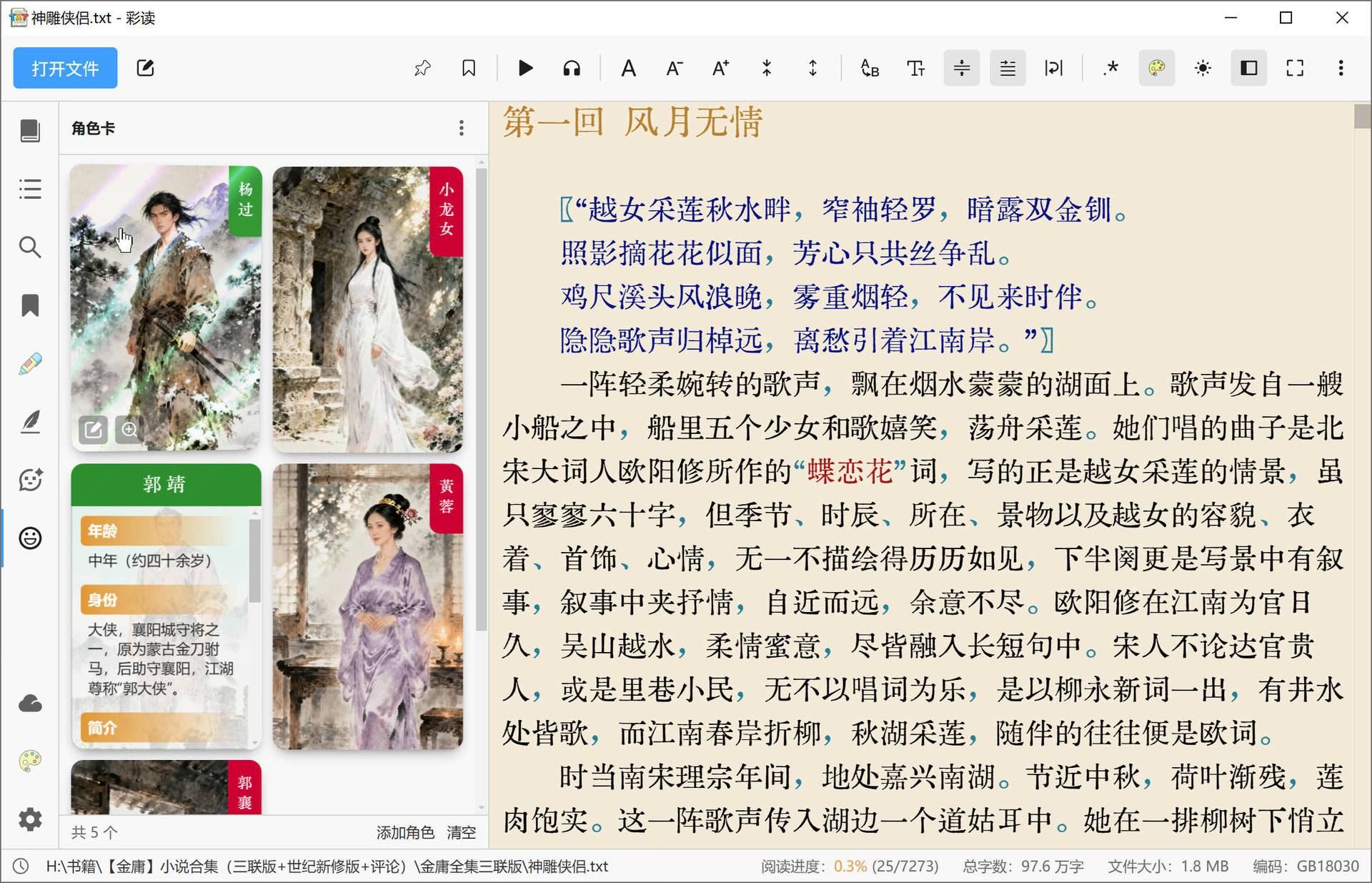This screenshot has width=1372, height=883.
Task: Click the text replace AB icon
Action: [870, 68]
